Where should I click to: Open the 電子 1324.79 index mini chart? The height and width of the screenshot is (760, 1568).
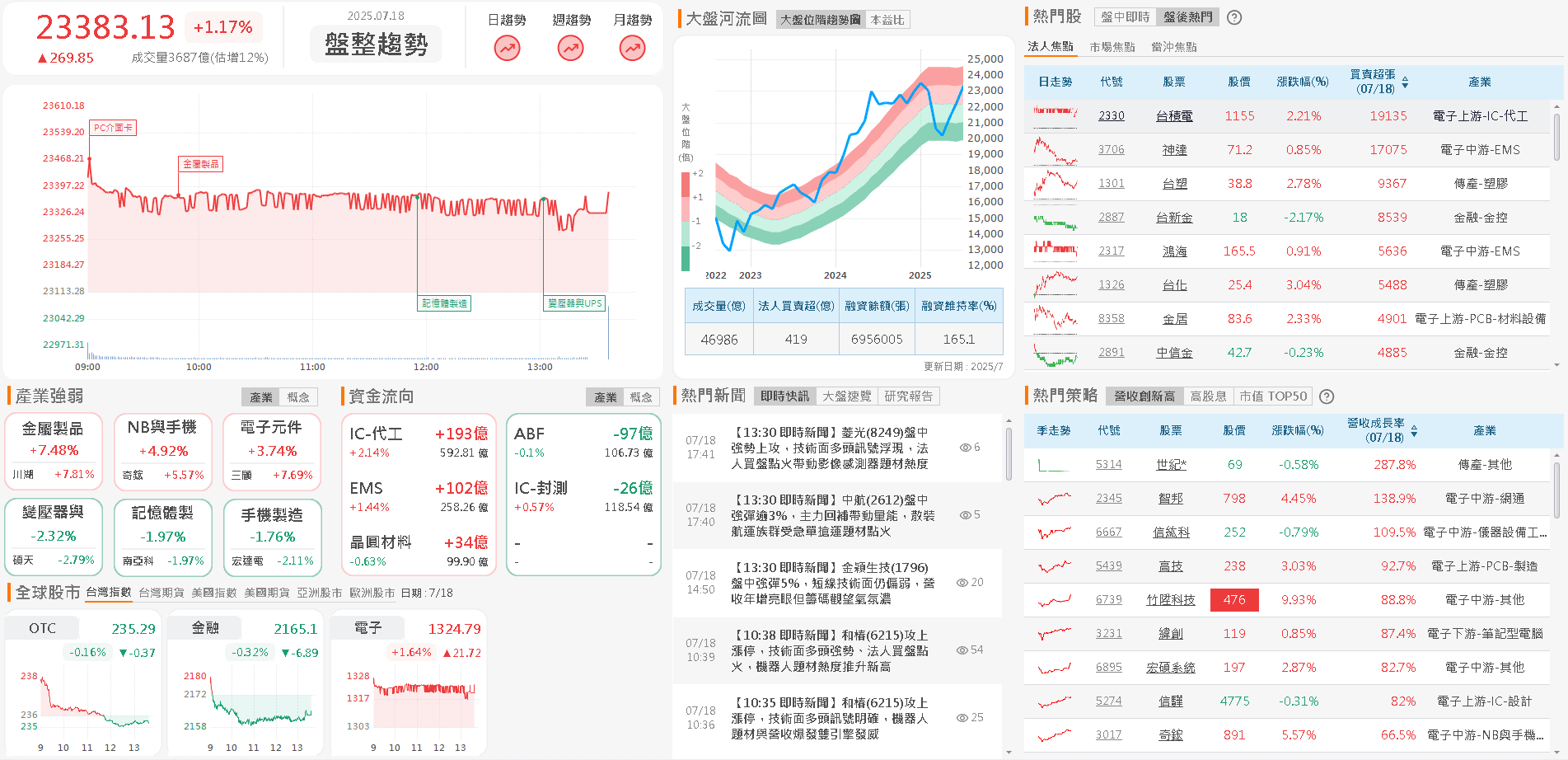[409, 683]
